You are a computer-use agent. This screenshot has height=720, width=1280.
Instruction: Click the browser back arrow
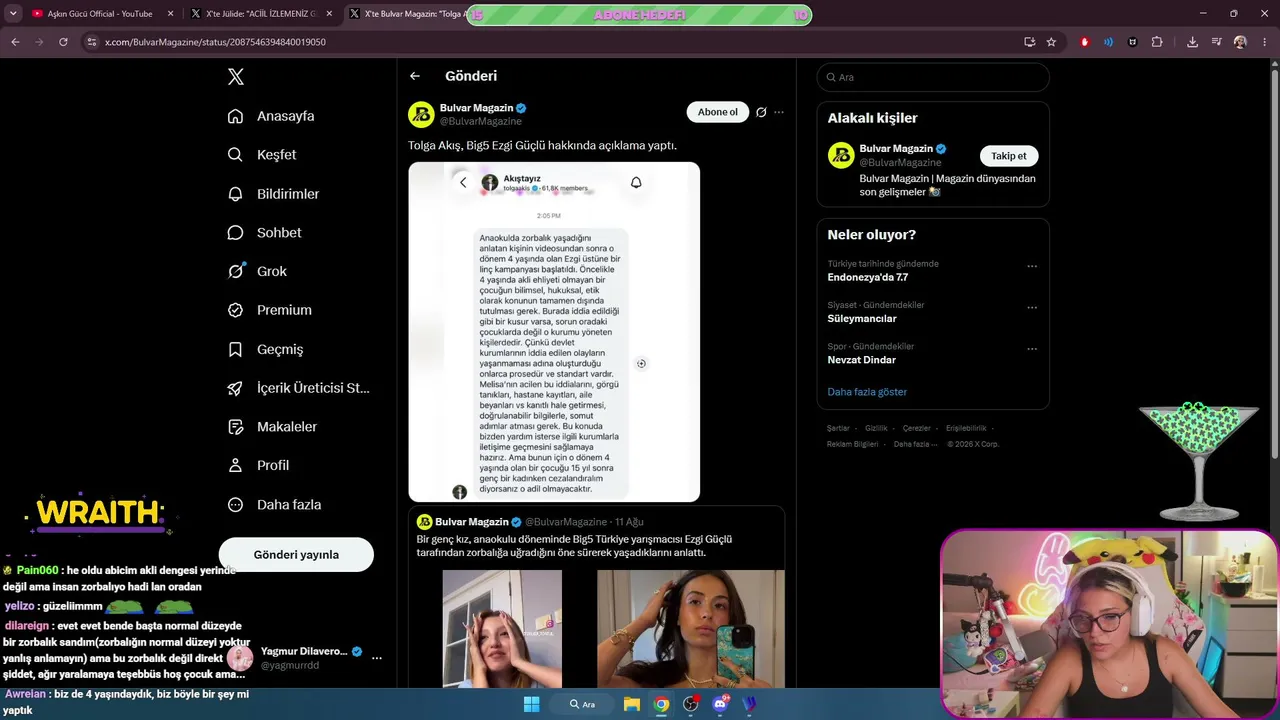(x=15, y=42)
